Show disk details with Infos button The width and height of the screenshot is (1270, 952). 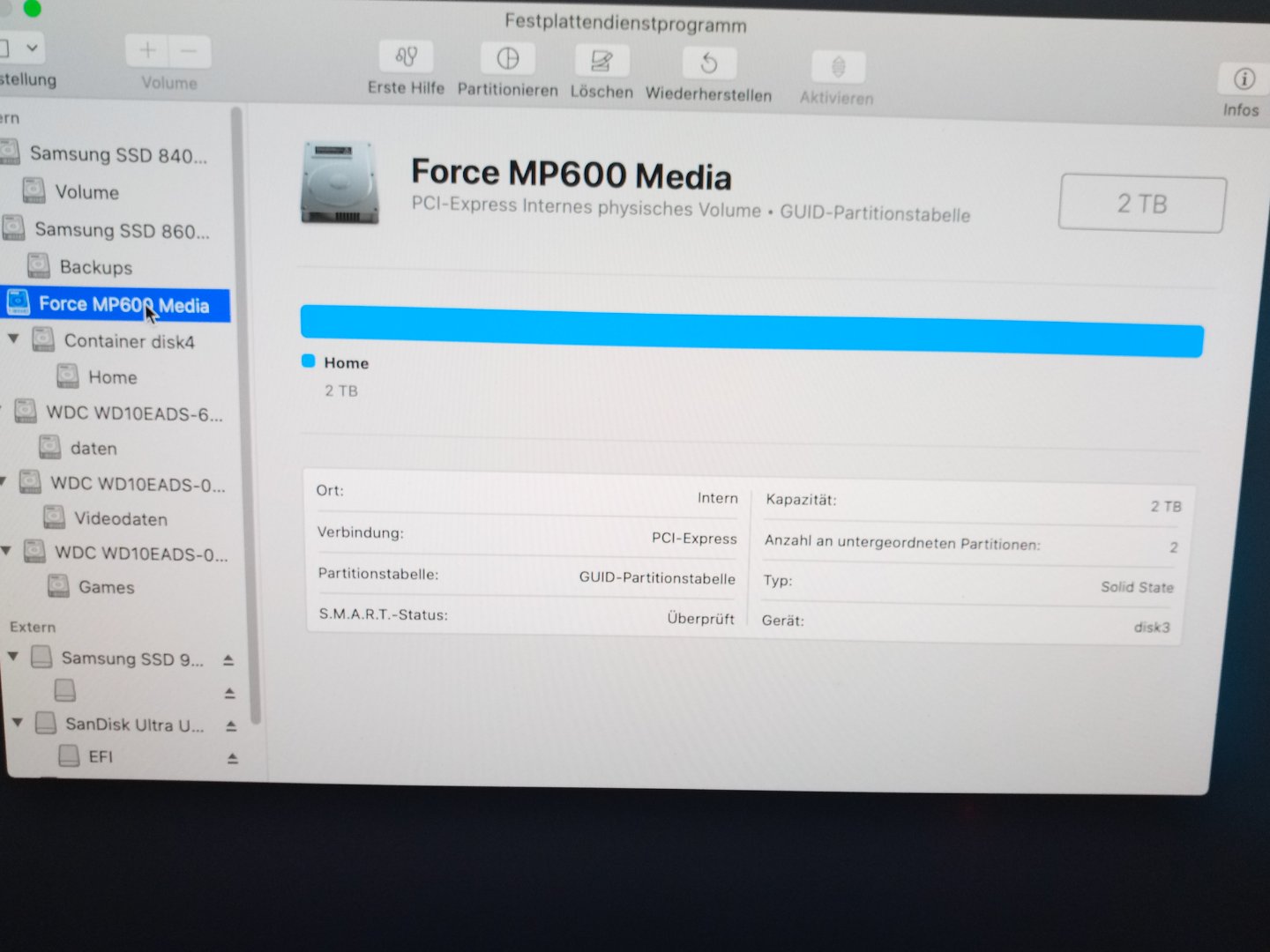[x=1244, y=79]
